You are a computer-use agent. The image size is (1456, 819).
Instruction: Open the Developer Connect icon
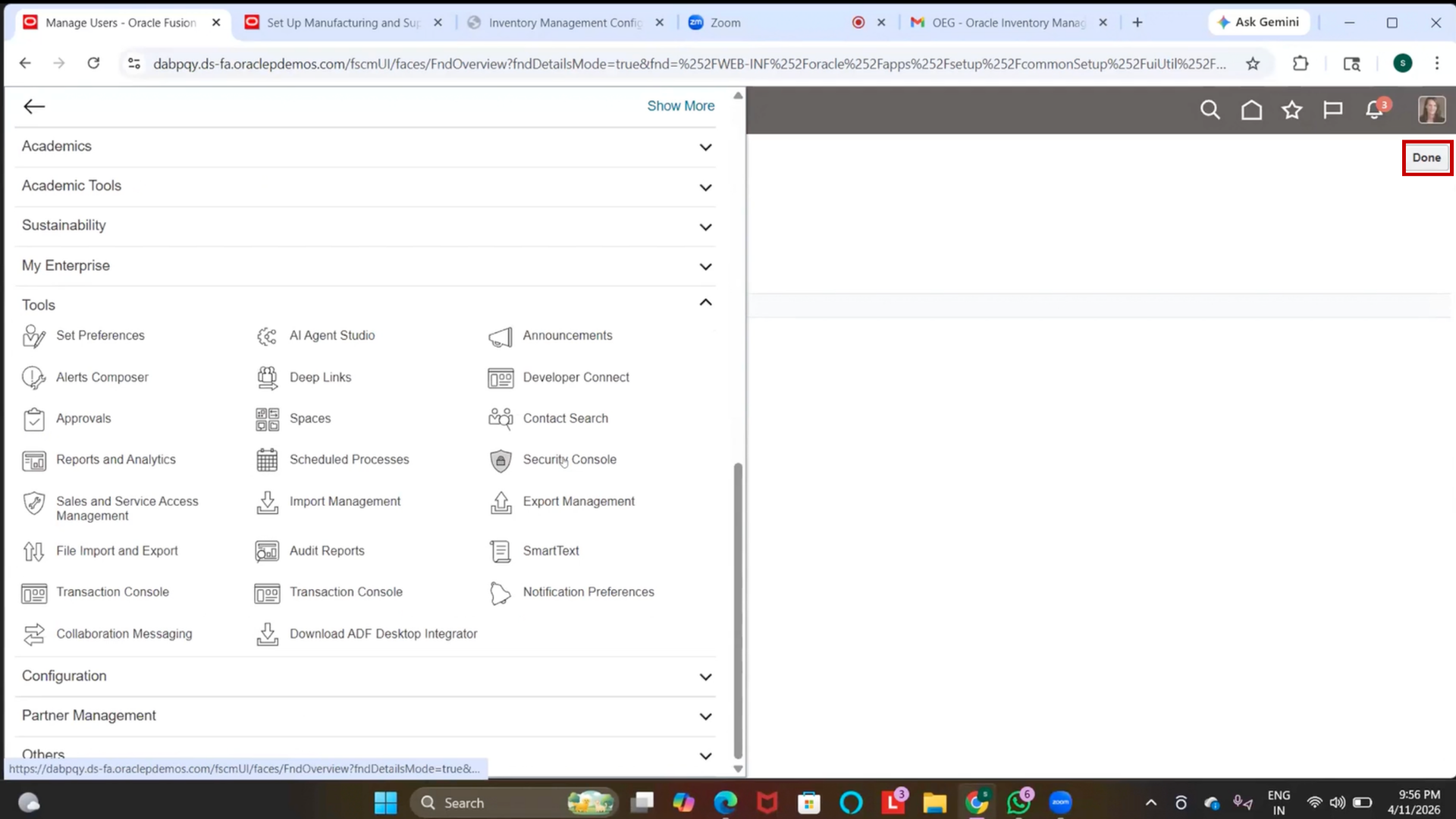(x=500, y=378)
